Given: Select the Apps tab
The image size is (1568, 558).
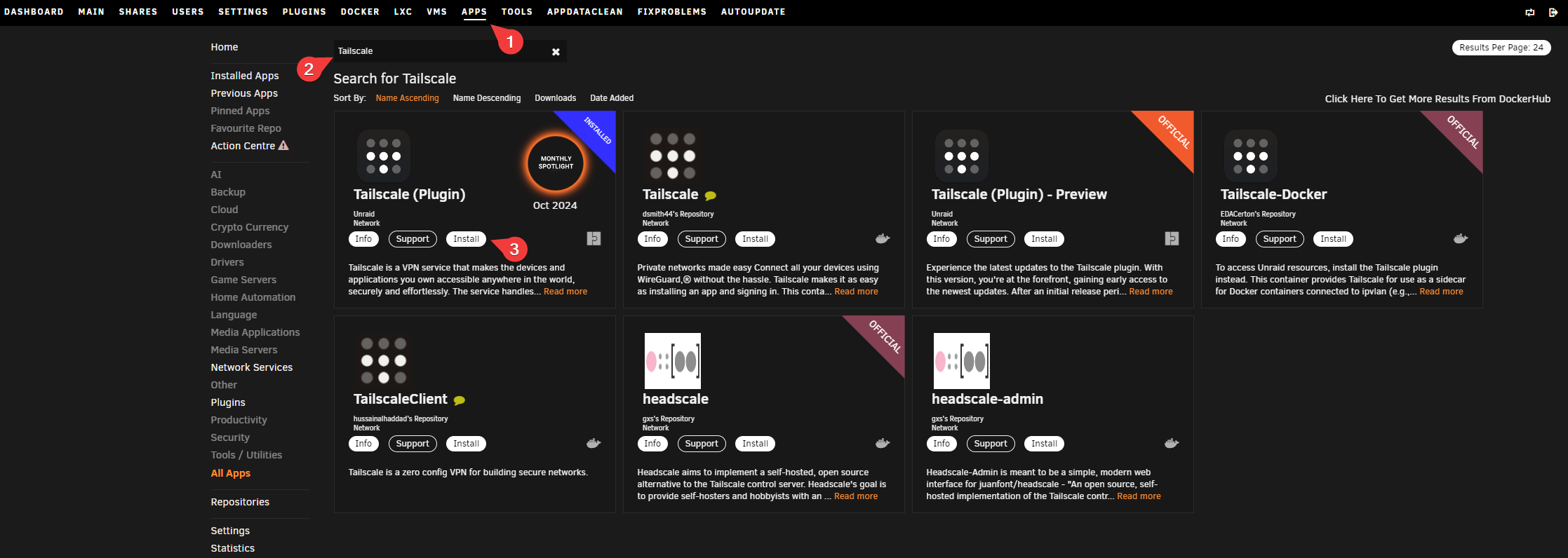Looking at the screenshot, I should click(474, 12).
